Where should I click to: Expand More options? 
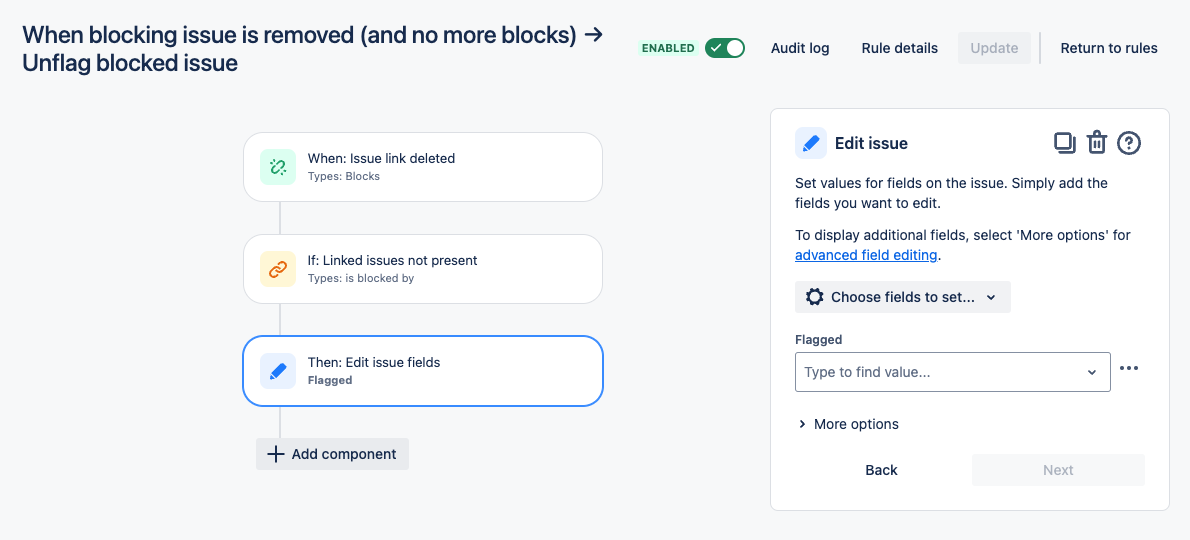(848, 424)
